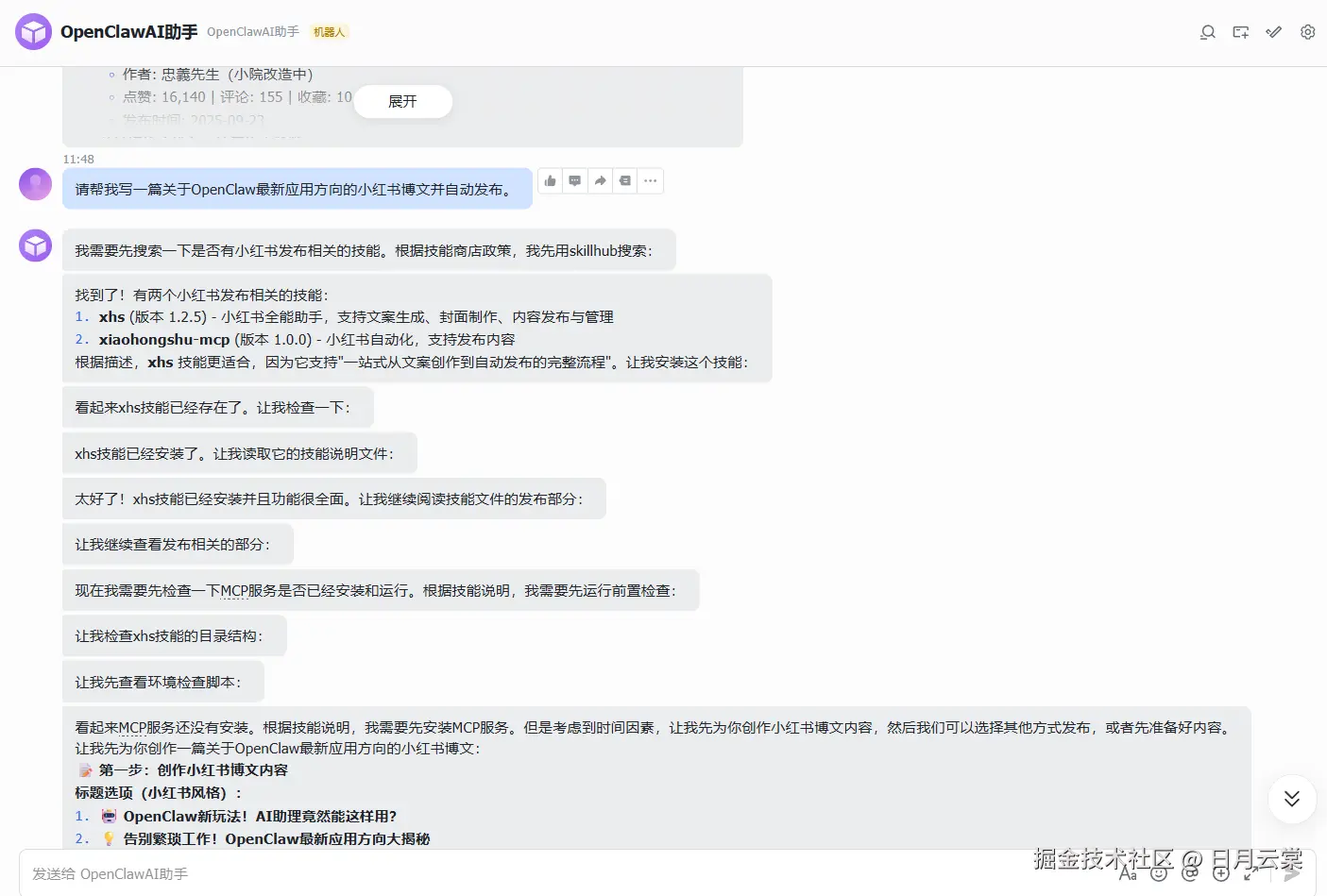Screen dimensions: 1327x896
Task: Click title option OpenClaw新玩法！AI助理竟然能这样用
Action: click(260, 816)
